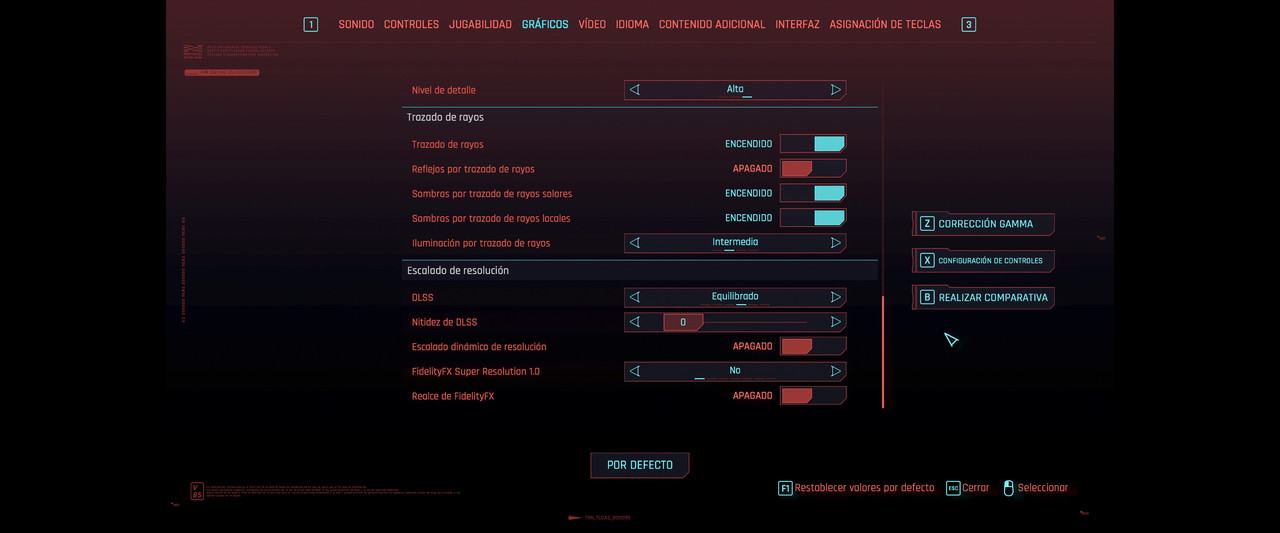Click the F1 key icon
The height and width of the screenshot is (533, 1280).
click(785, 488)
